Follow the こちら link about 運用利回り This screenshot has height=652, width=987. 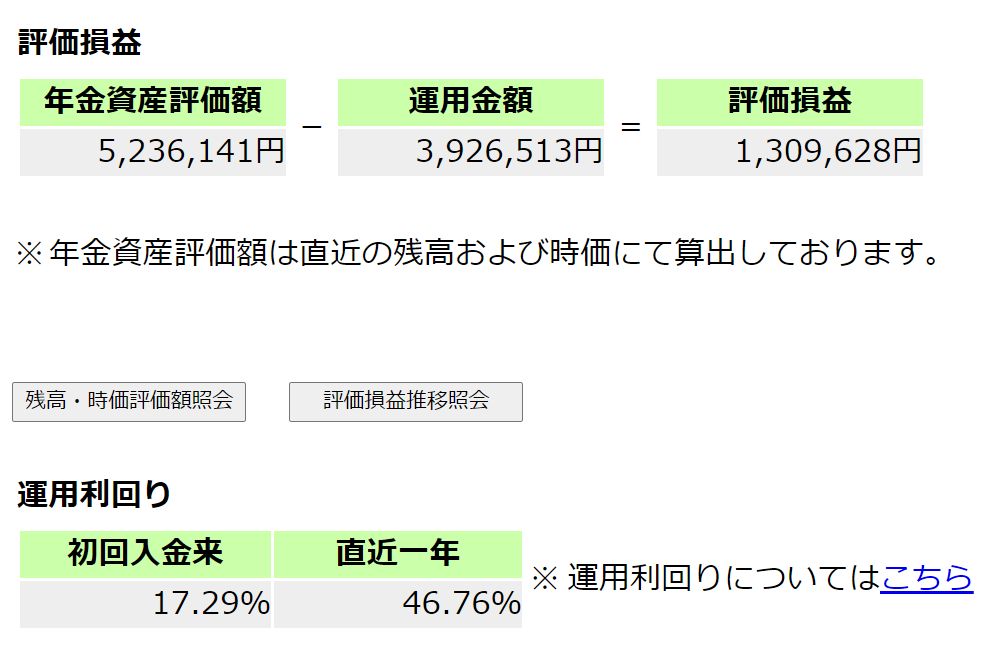tap(926, 577)
